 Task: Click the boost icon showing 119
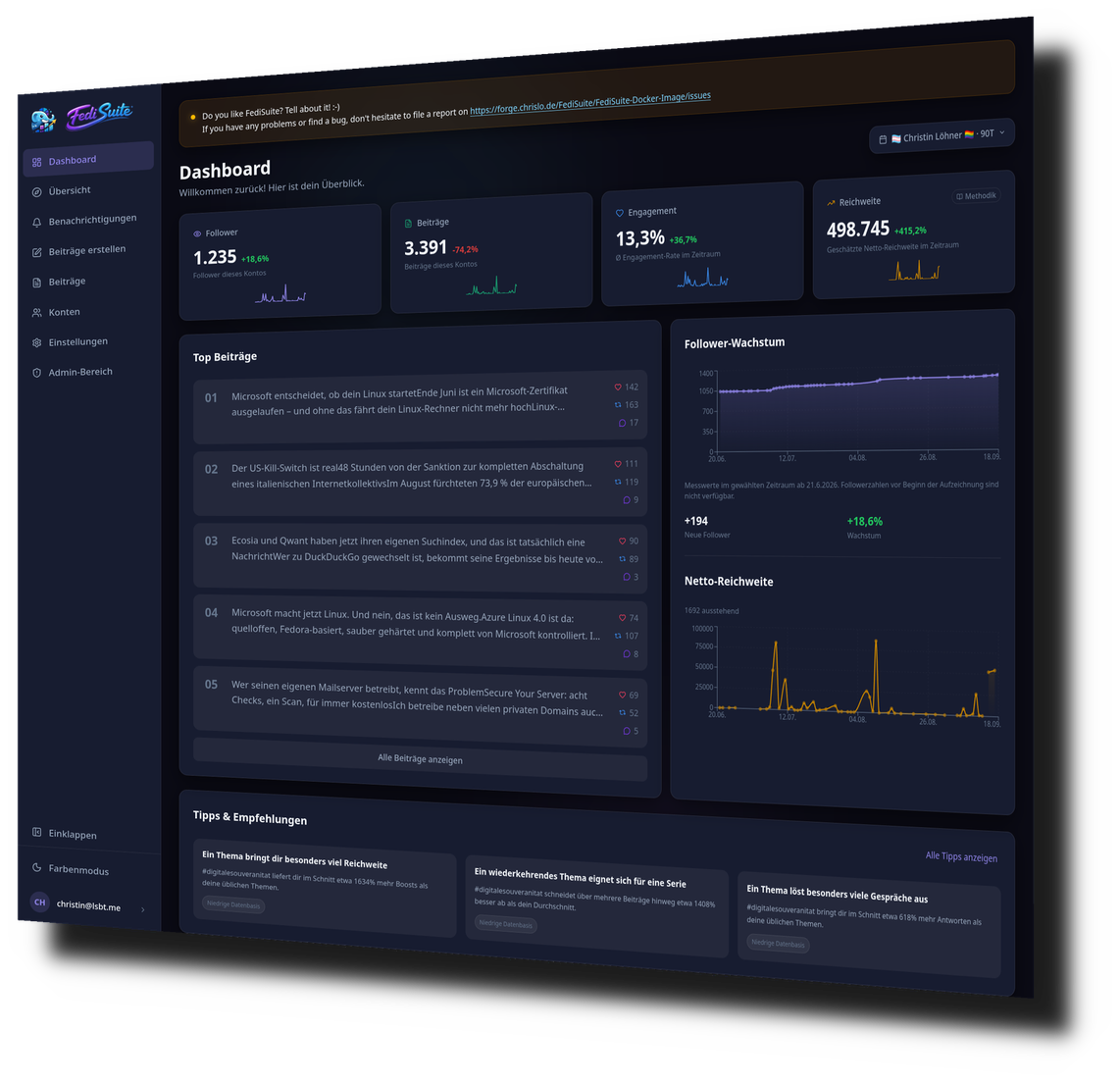pyautogui.click(x=618, y=483)
